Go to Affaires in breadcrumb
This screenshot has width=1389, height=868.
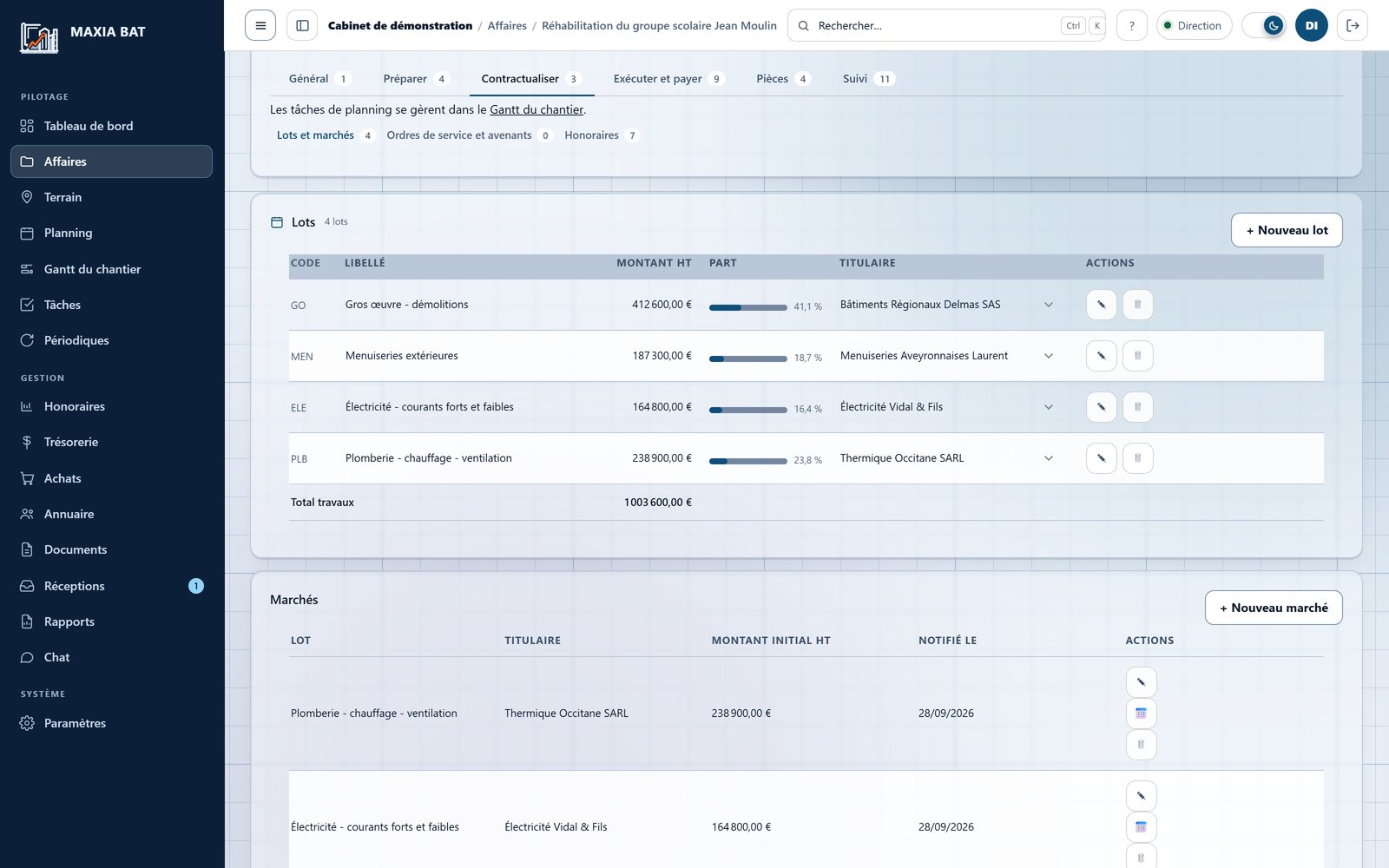507,26
